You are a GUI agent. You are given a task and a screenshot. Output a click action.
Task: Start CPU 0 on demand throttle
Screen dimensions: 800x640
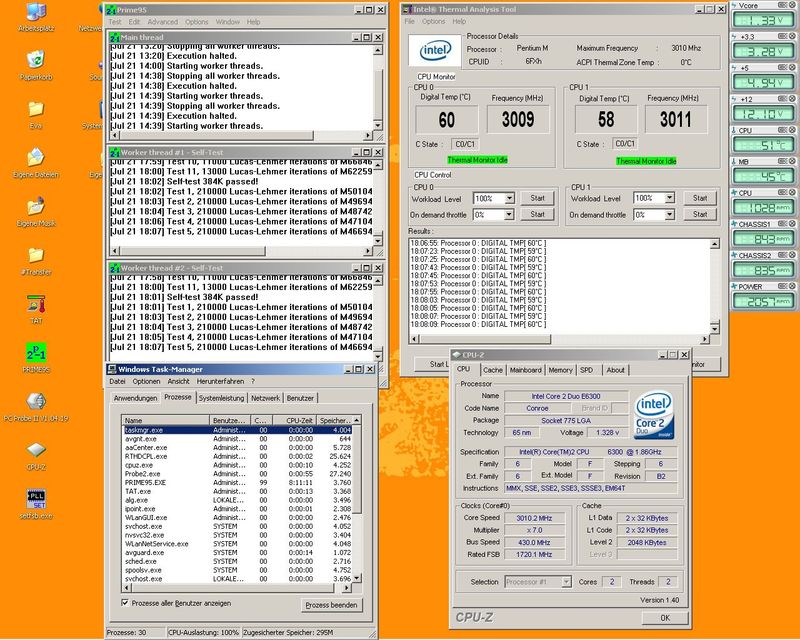(x=537, y=214)
